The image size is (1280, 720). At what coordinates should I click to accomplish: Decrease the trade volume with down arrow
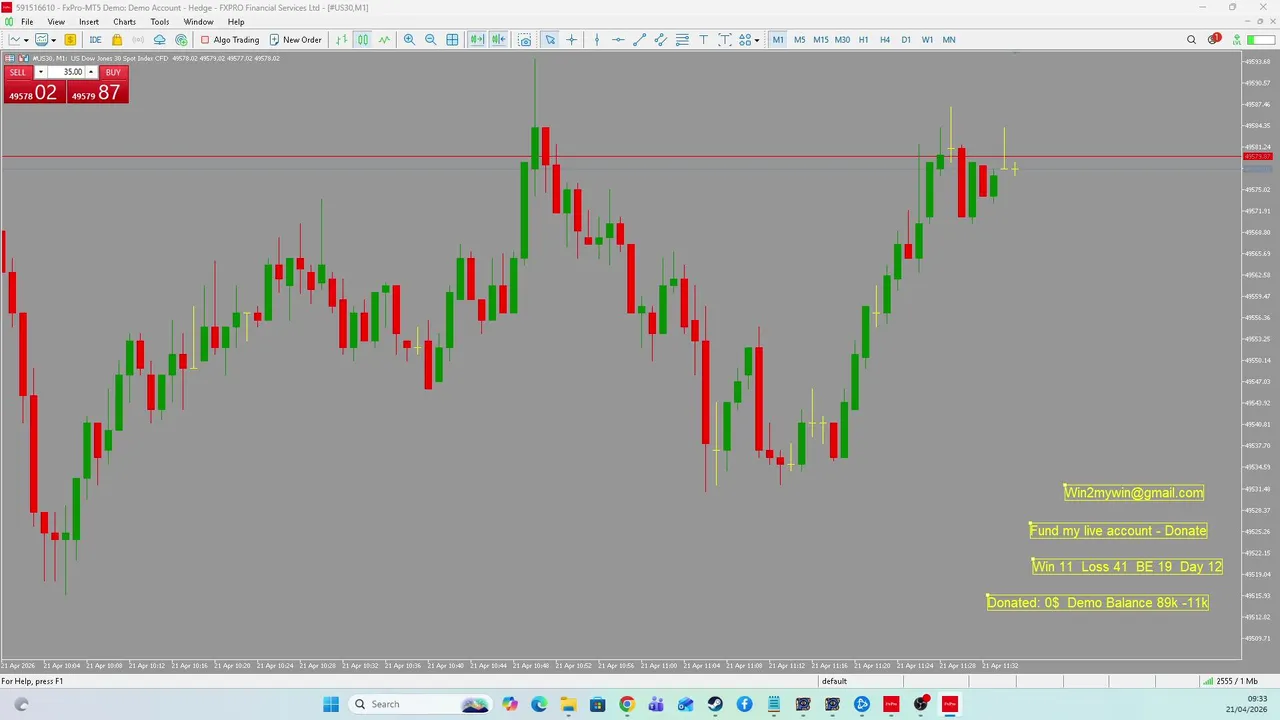pos(40,72)
